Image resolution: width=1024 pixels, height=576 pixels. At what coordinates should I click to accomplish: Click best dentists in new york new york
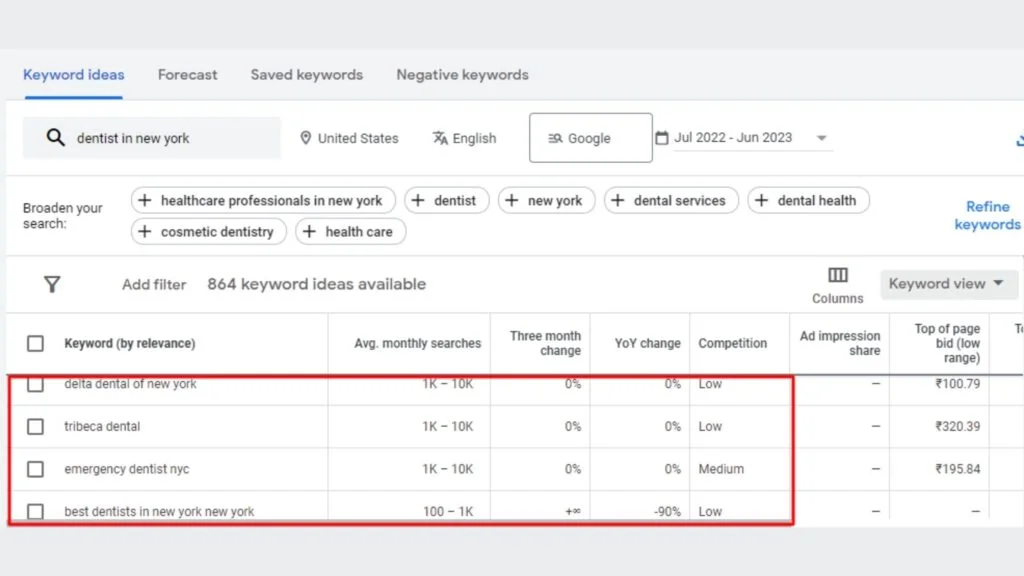click(x=159, y=511)
